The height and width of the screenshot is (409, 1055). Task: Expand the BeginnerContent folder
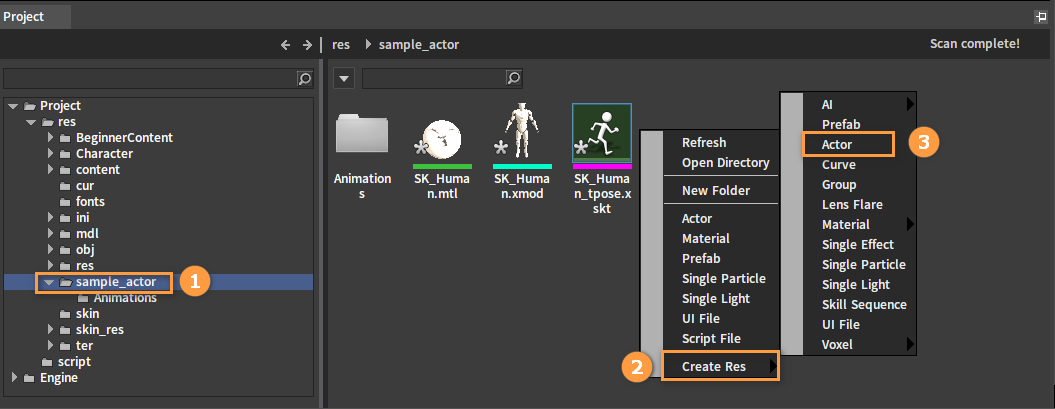(50, 138)
